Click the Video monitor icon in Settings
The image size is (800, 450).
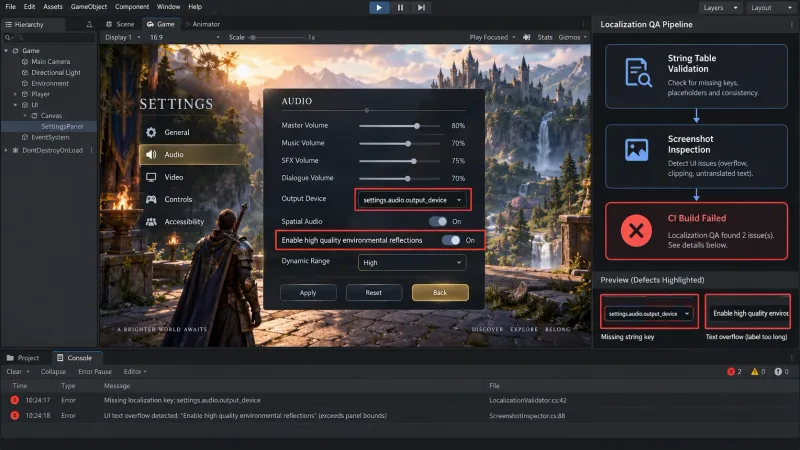point(151,177)
